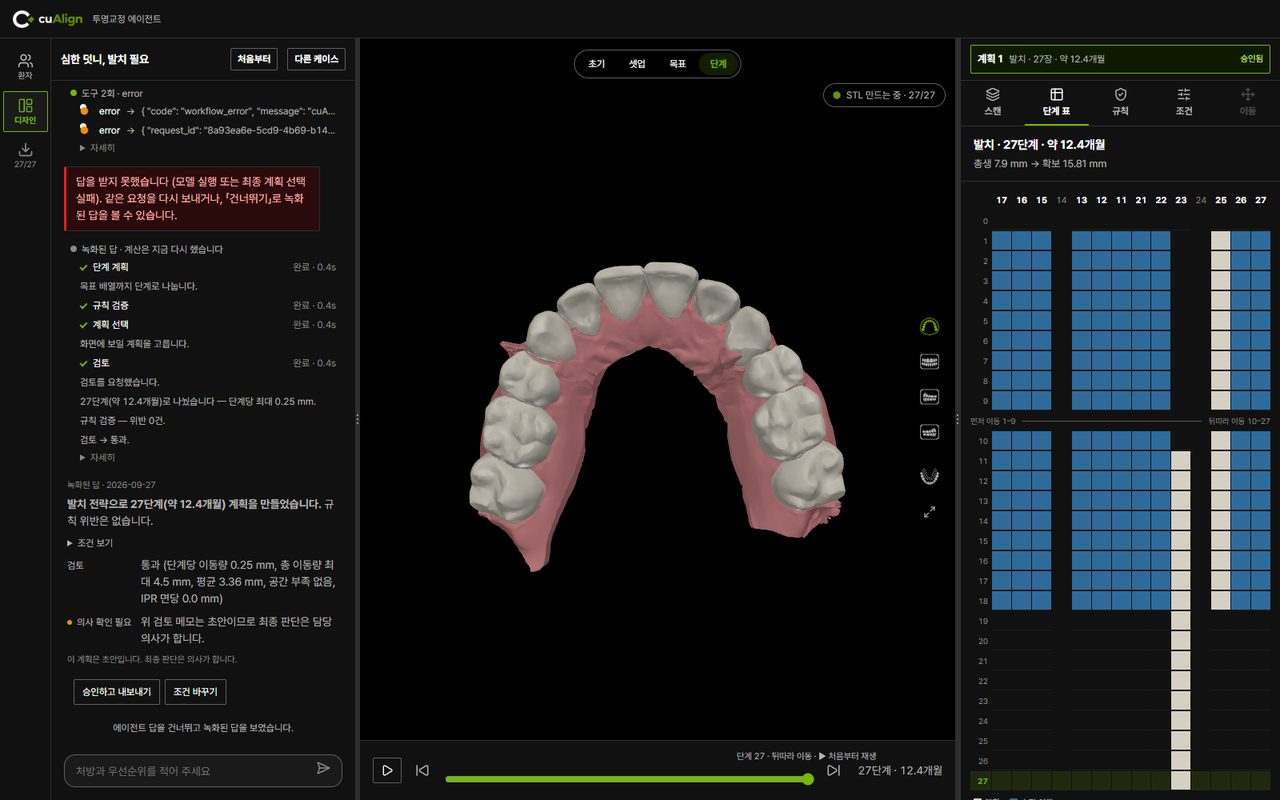This screenshot has height=800, width=1280.
Task: Jump to the first stage
Action: [422, 770]
